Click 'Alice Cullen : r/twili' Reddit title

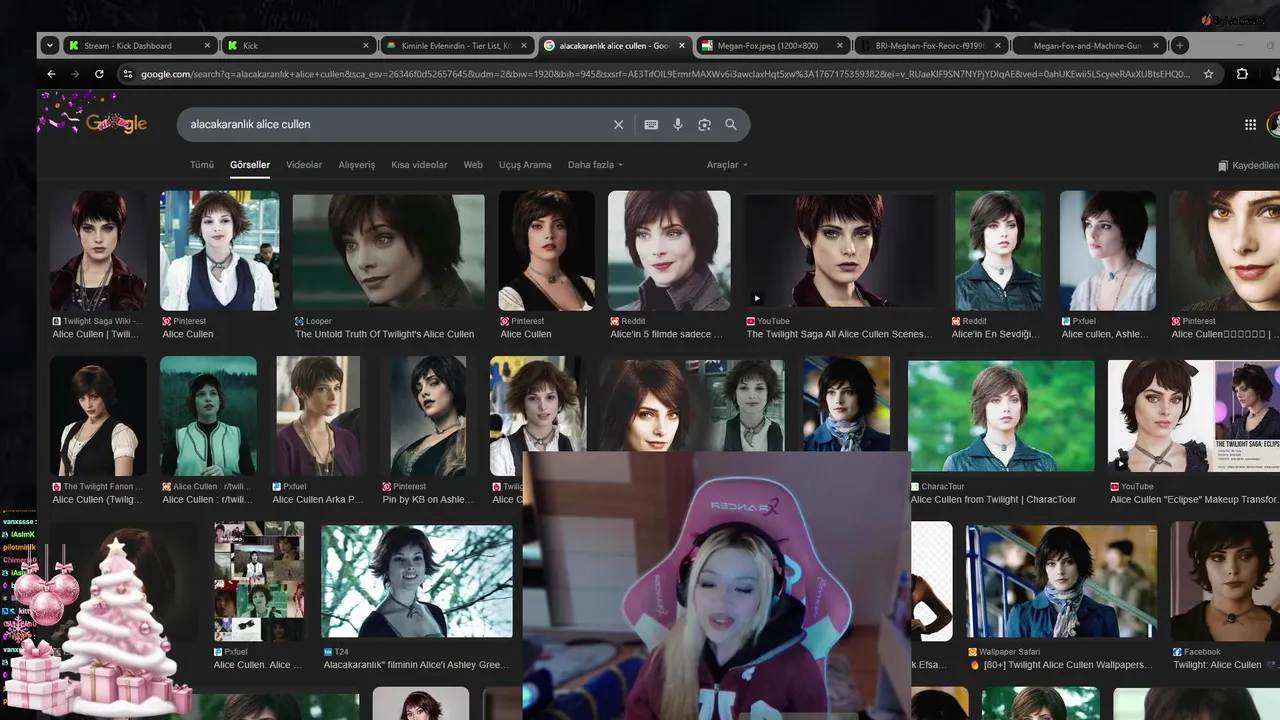pos(207,500)
